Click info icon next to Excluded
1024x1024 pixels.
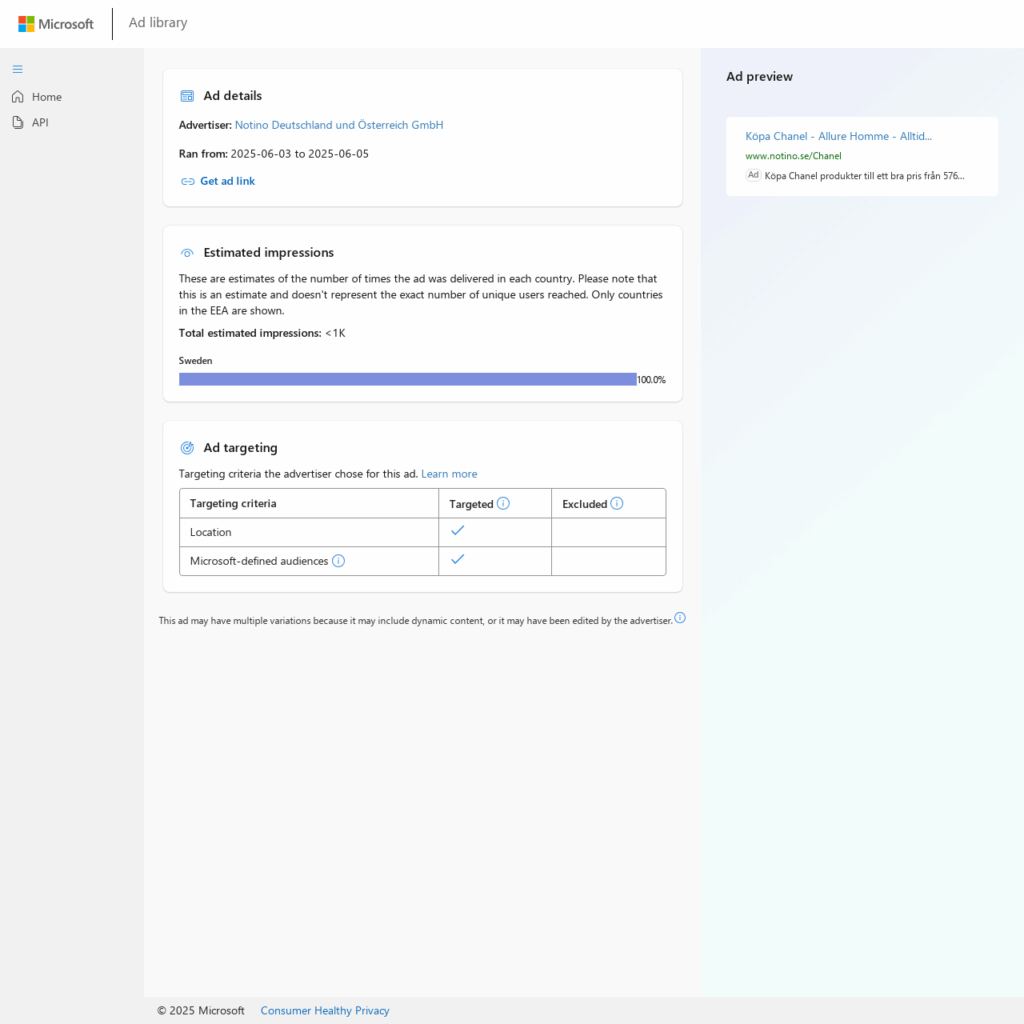point(616,504)
